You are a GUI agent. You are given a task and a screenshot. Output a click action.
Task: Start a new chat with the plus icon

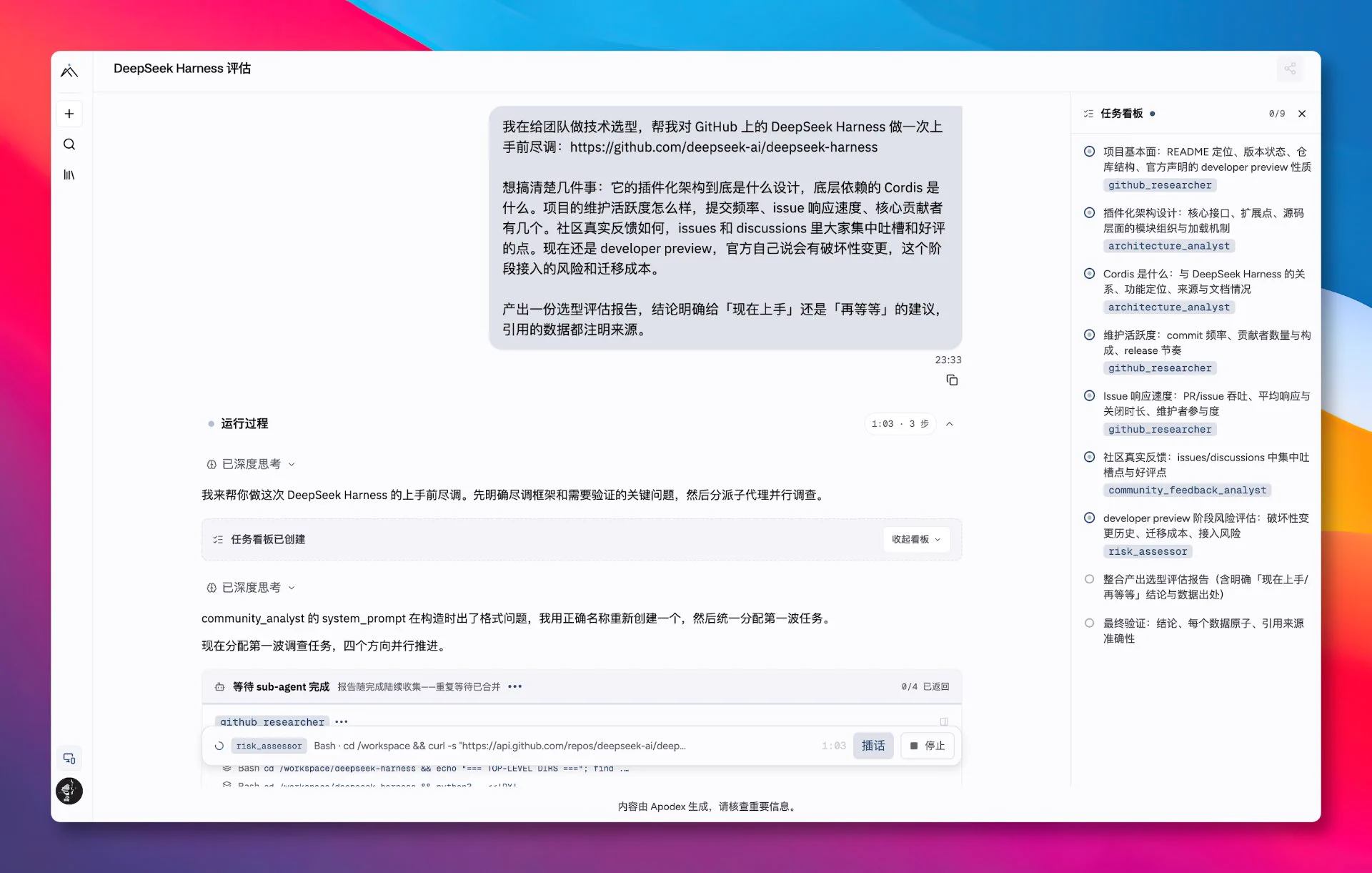tap(69, 114)
